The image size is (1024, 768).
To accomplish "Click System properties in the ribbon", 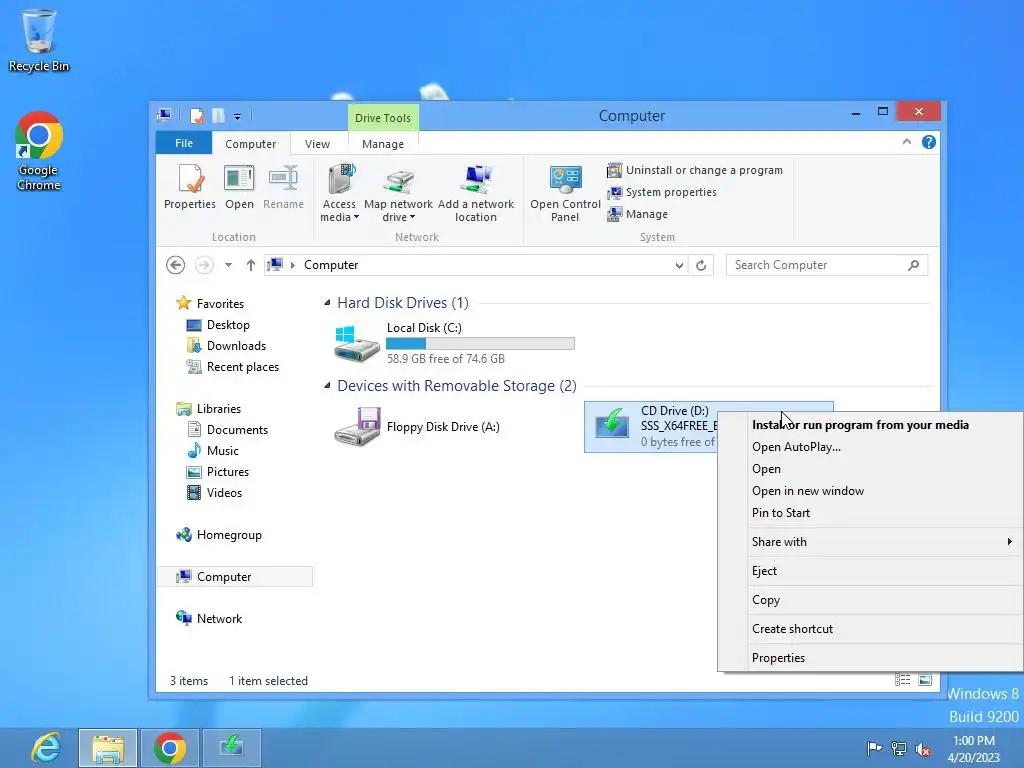I will click(x=662, y=192).
